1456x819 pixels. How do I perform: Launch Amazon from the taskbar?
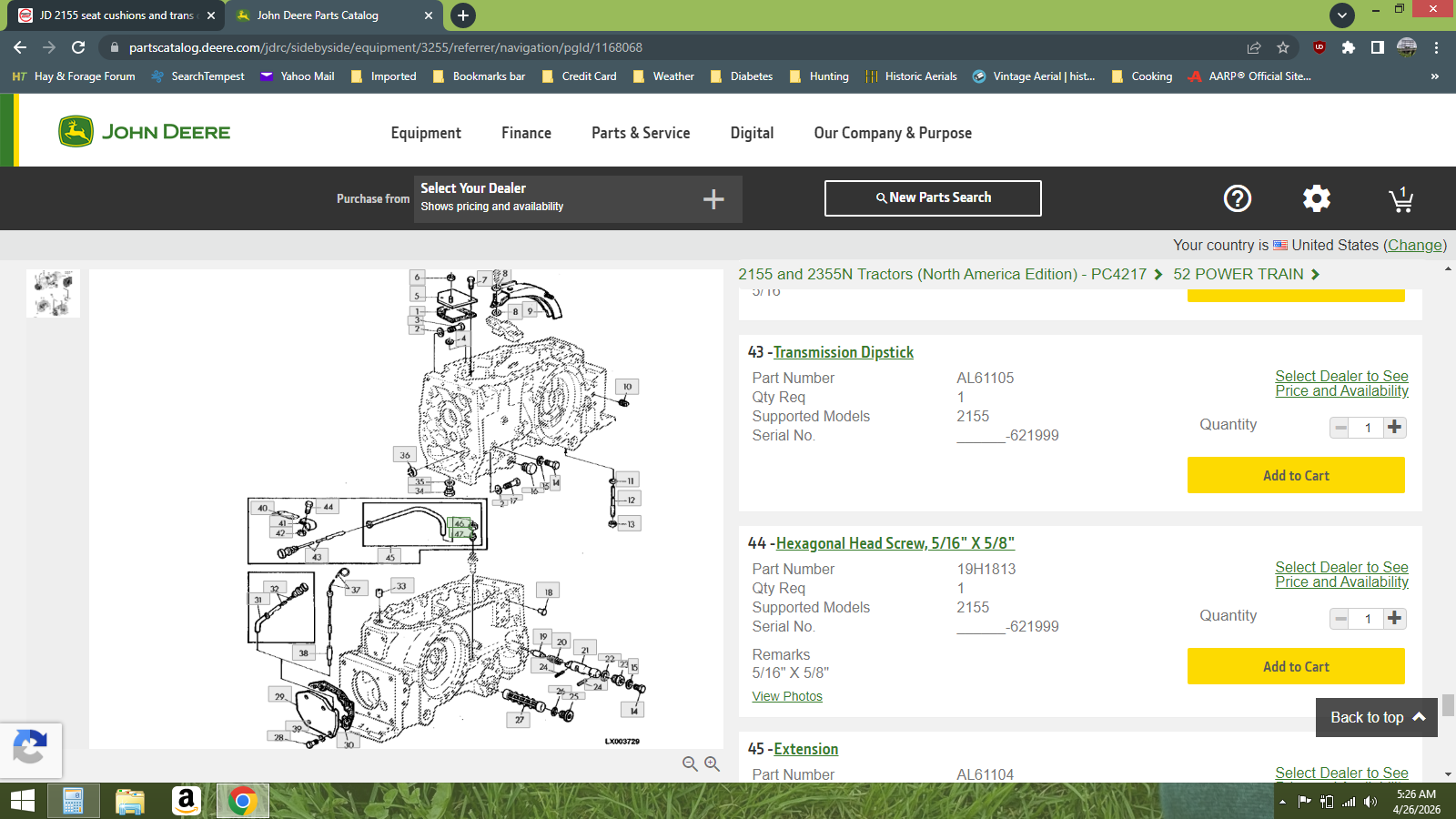(186, 801)
